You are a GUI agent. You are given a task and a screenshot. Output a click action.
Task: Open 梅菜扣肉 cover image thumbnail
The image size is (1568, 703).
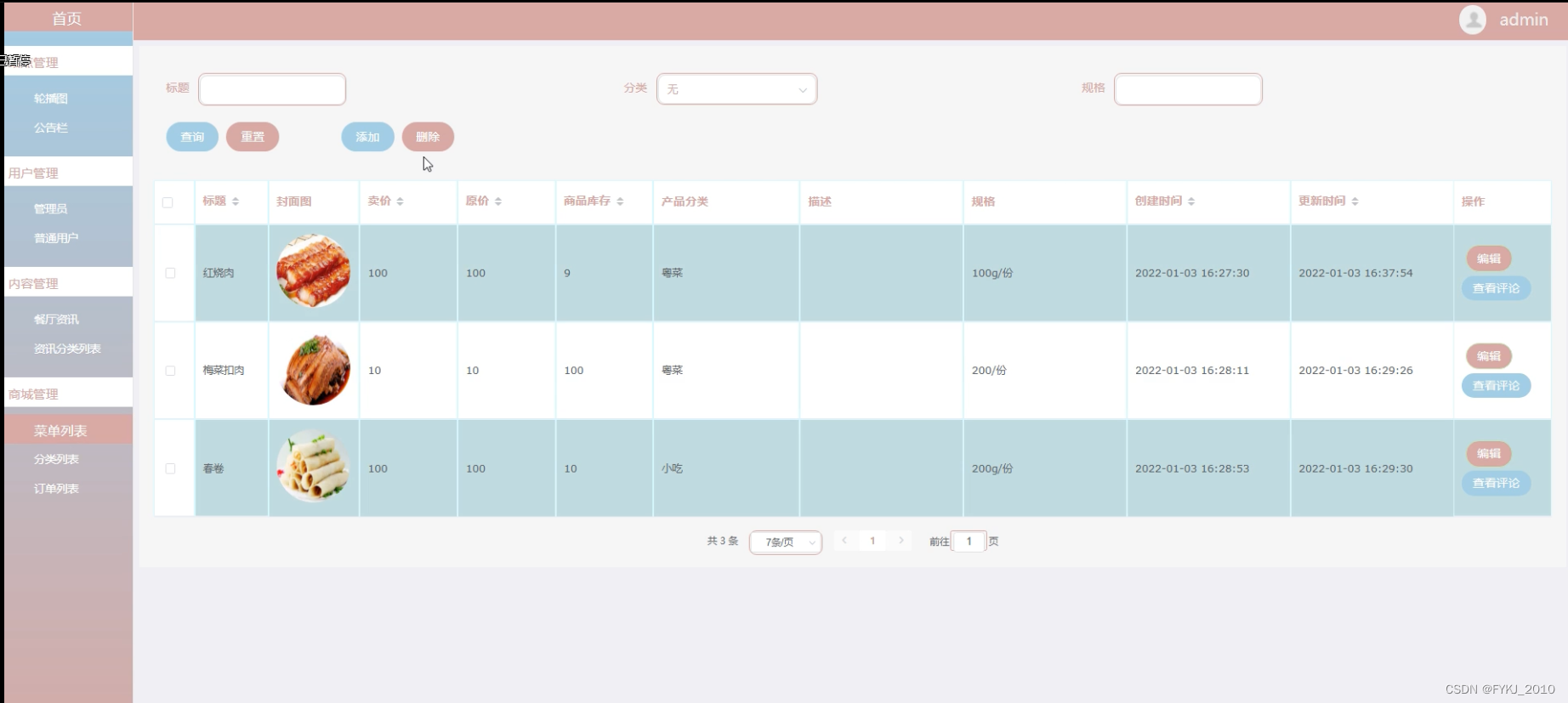point(315,370)
